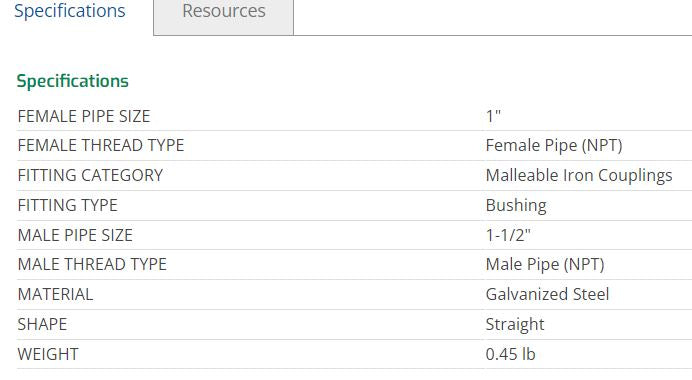The height and width of the screenshot is (380, 692).
Task: Click the FITTING CATEGORY label
Action: 90,176
